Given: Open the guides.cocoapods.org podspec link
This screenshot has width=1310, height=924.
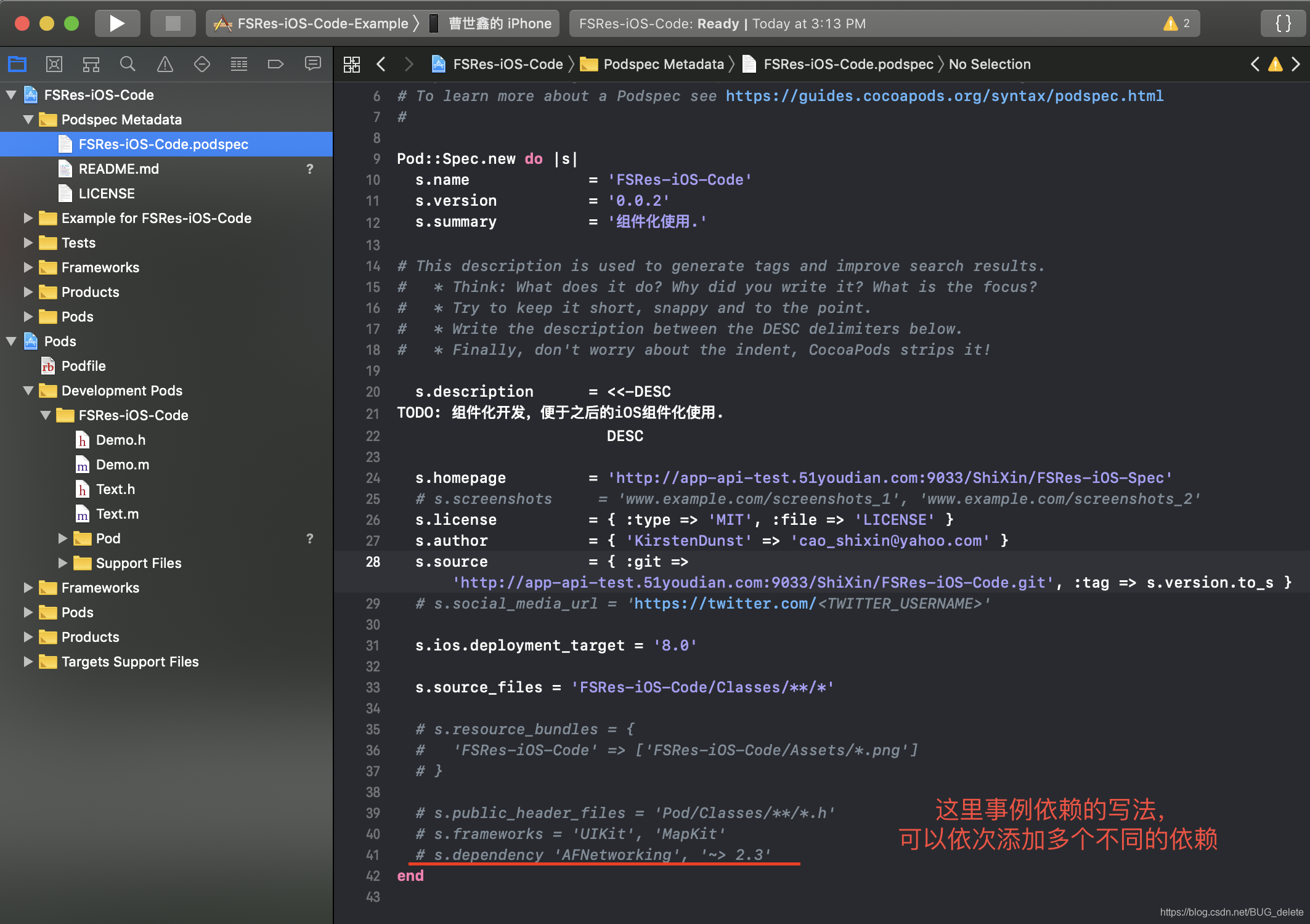Looking at the screenshot, I should point(945,96).
